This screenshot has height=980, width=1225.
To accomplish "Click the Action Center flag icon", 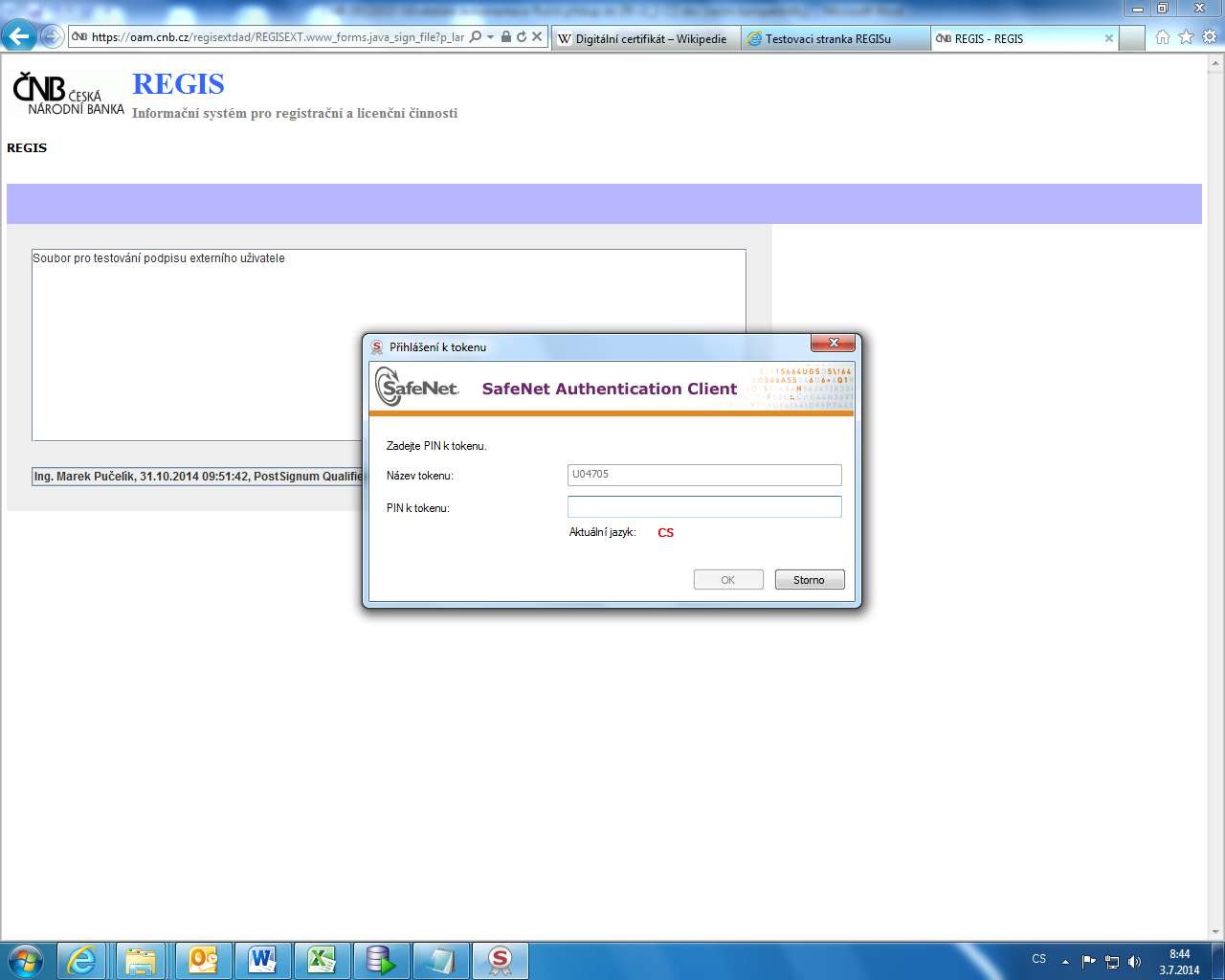I will tap(1089, 962).
